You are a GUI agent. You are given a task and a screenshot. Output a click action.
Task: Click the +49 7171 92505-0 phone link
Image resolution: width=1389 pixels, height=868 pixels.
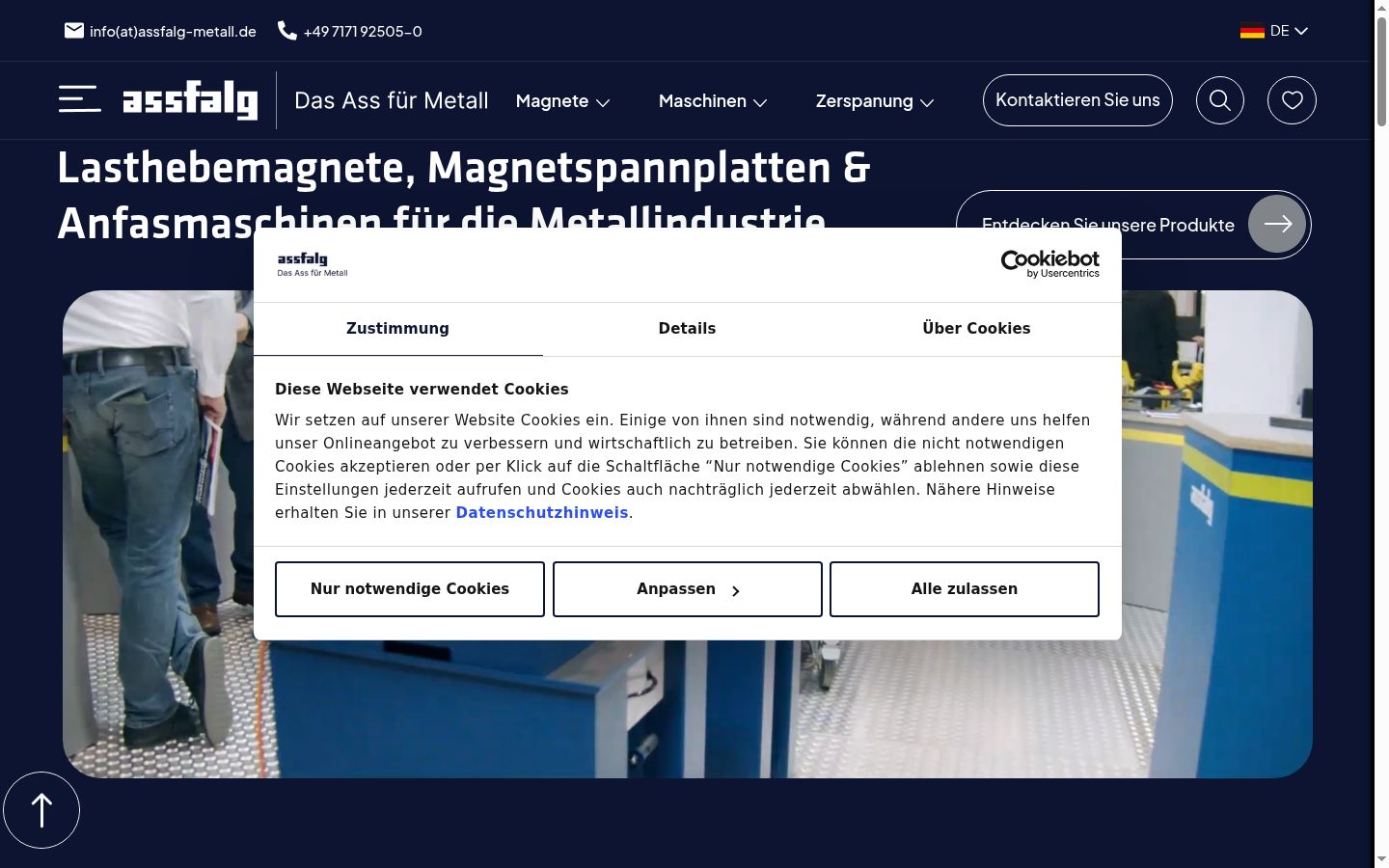(x=363, y=32)
